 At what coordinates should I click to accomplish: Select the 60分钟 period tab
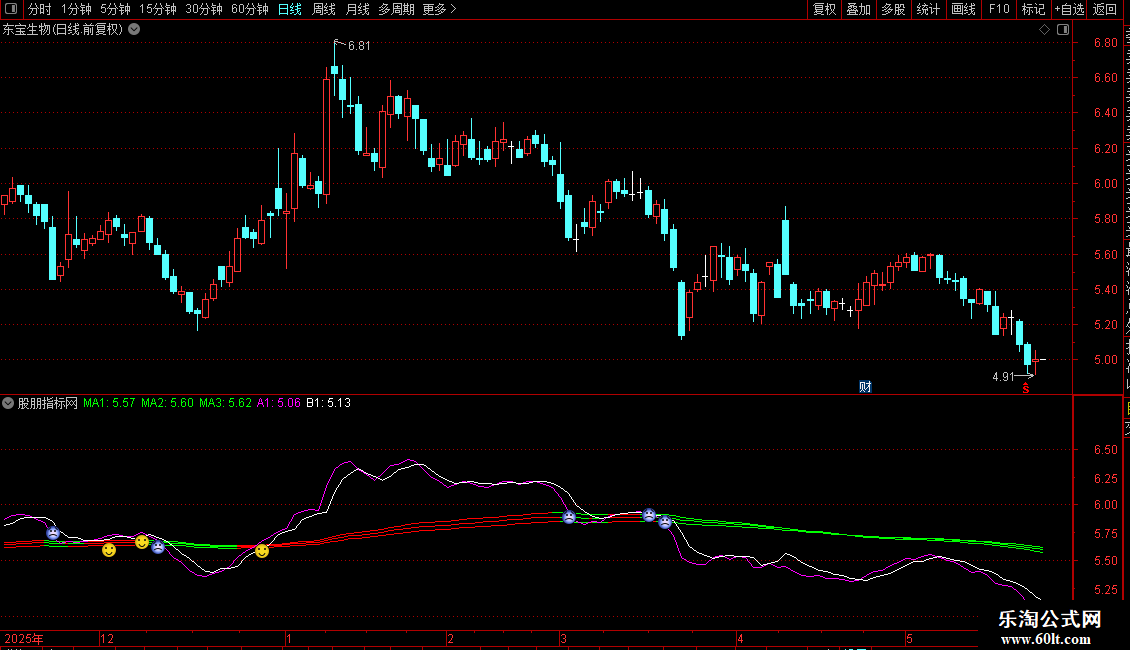(x=249, y=9)
